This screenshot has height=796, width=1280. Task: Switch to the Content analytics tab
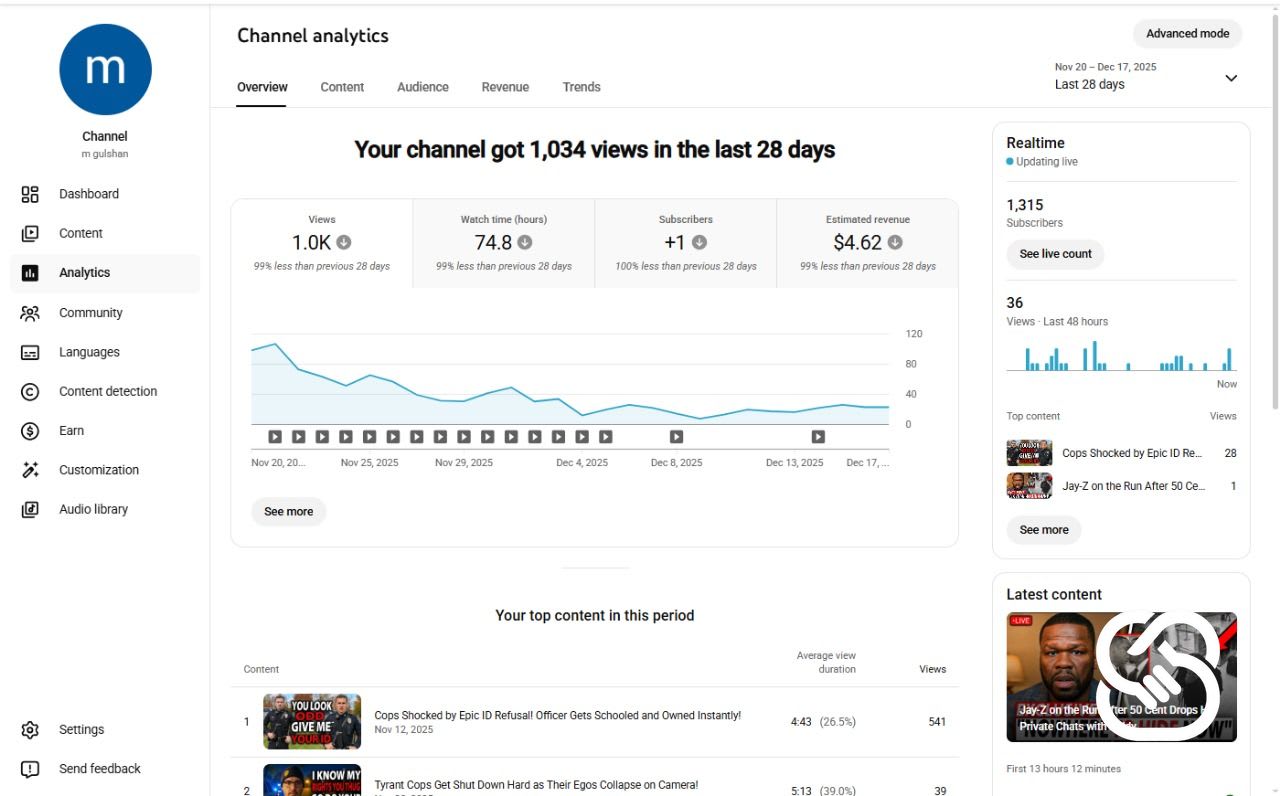coord(342,87)
